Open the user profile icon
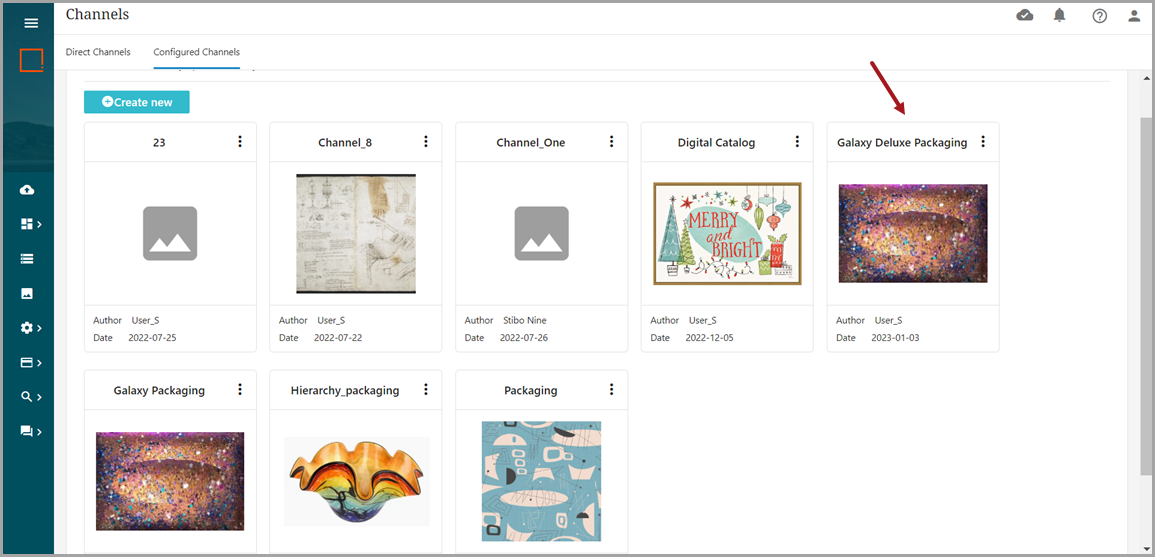Viewport: 1155px width, 557px height. (1134, 16)
